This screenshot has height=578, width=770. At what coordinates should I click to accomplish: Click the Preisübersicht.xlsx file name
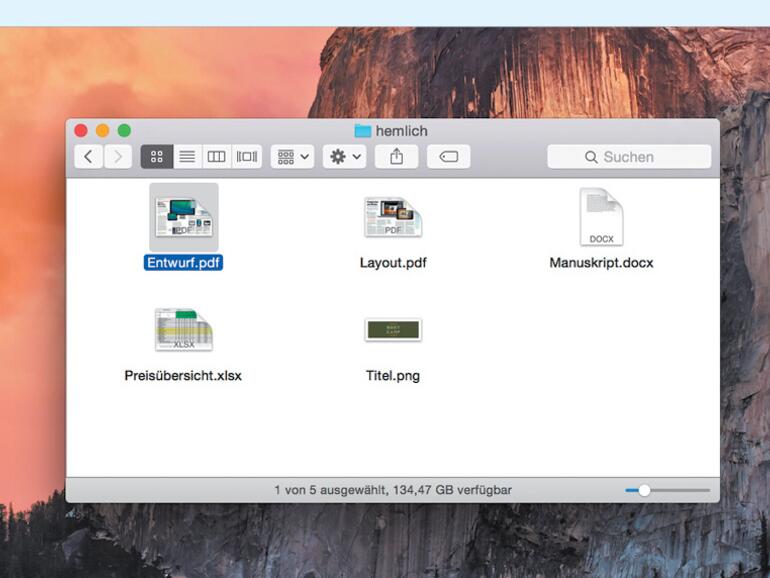pos(183,376)
